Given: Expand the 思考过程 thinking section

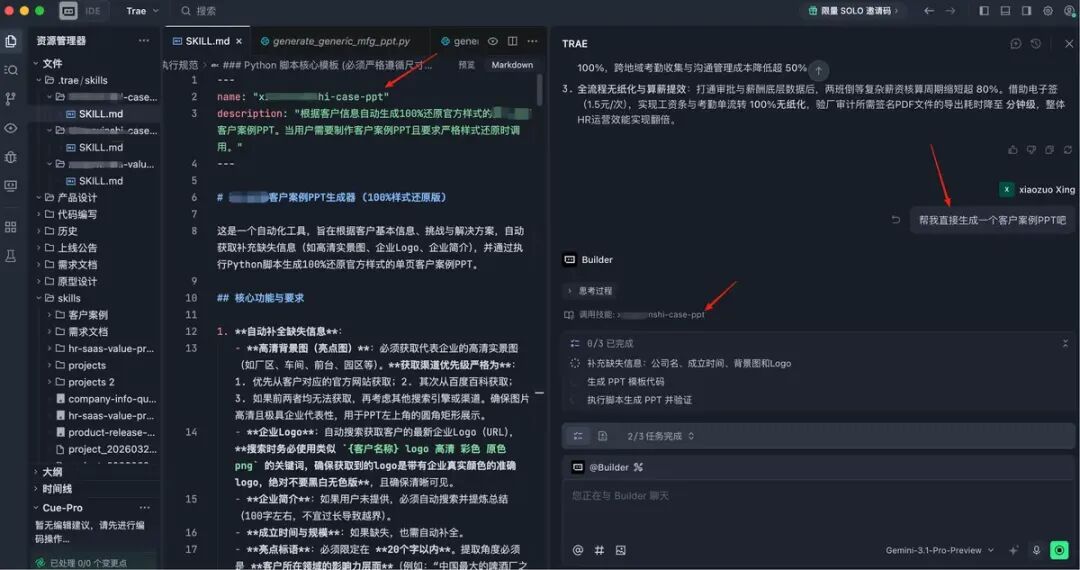Looking at the screenshot, I should coord(589,291).
